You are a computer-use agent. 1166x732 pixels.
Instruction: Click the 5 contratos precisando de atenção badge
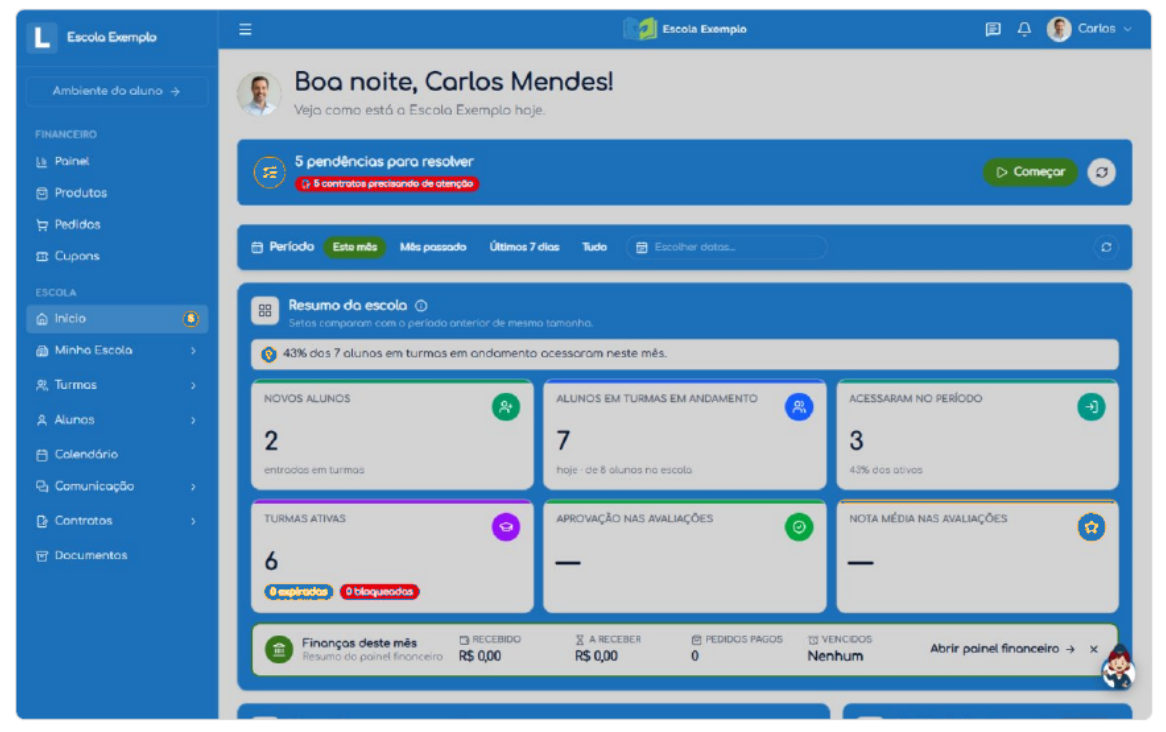click(387, 184)
